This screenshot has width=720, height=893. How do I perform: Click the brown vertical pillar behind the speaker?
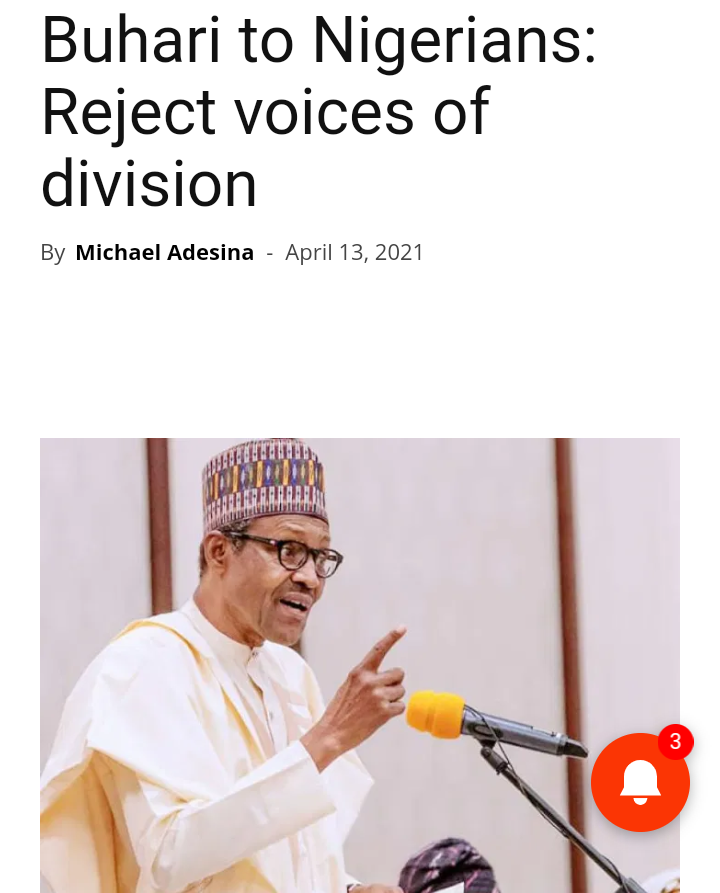[160, 524]
